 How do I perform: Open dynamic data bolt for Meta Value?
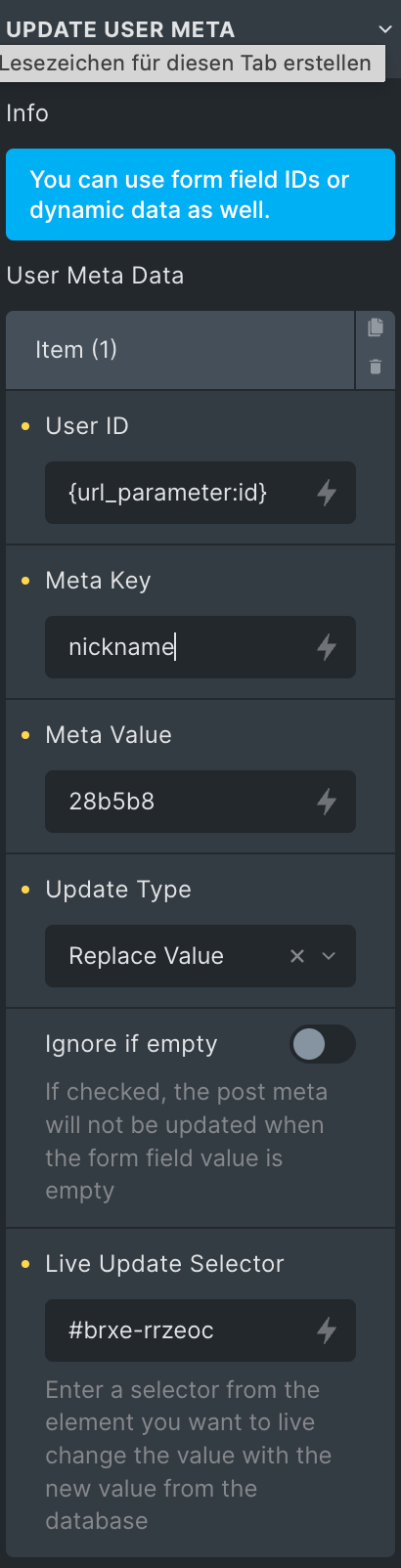pos(327,802)
